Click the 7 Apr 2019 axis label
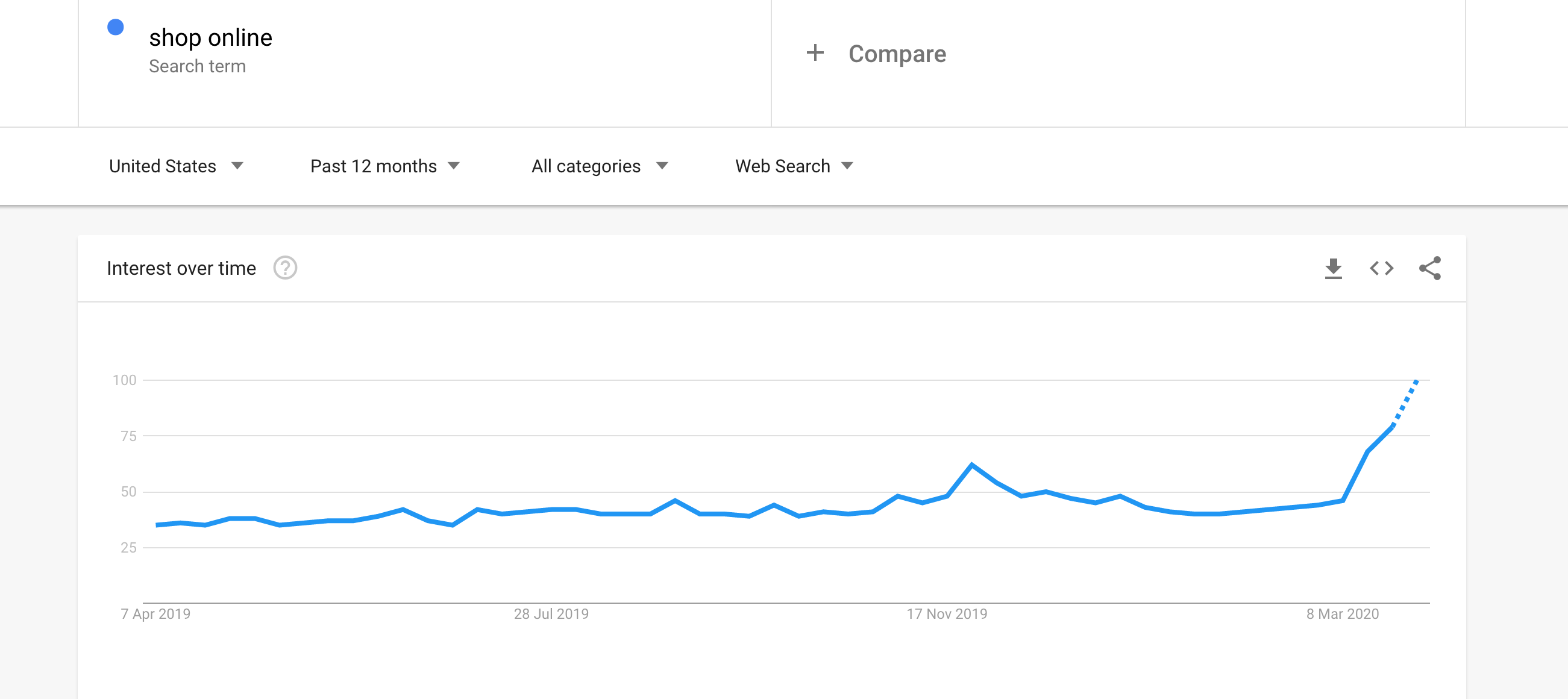The height and width of the screenshot is (699, 1568). coord(155,614)
